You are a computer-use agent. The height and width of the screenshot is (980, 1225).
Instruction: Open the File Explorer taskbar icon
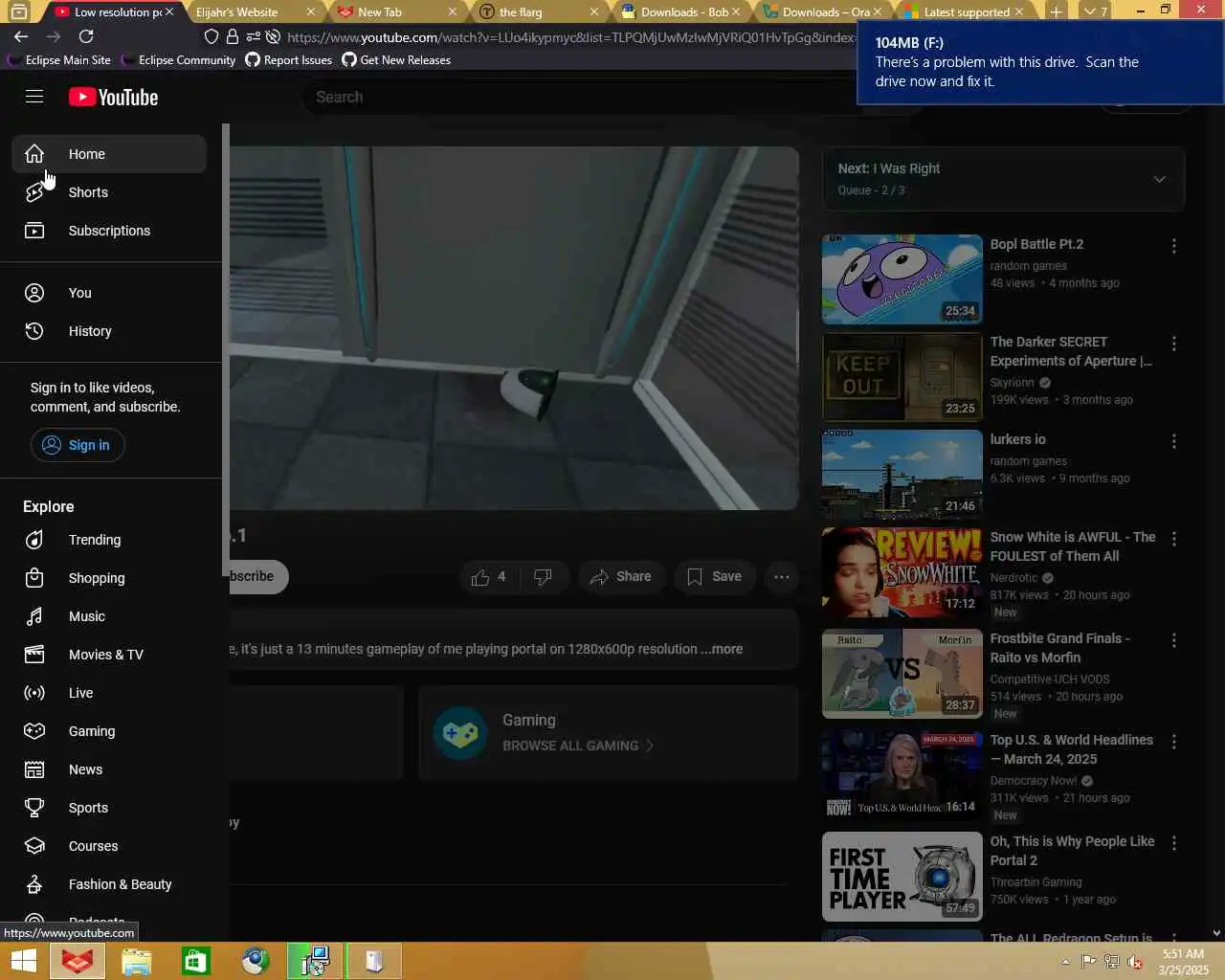tap(137, 961)
